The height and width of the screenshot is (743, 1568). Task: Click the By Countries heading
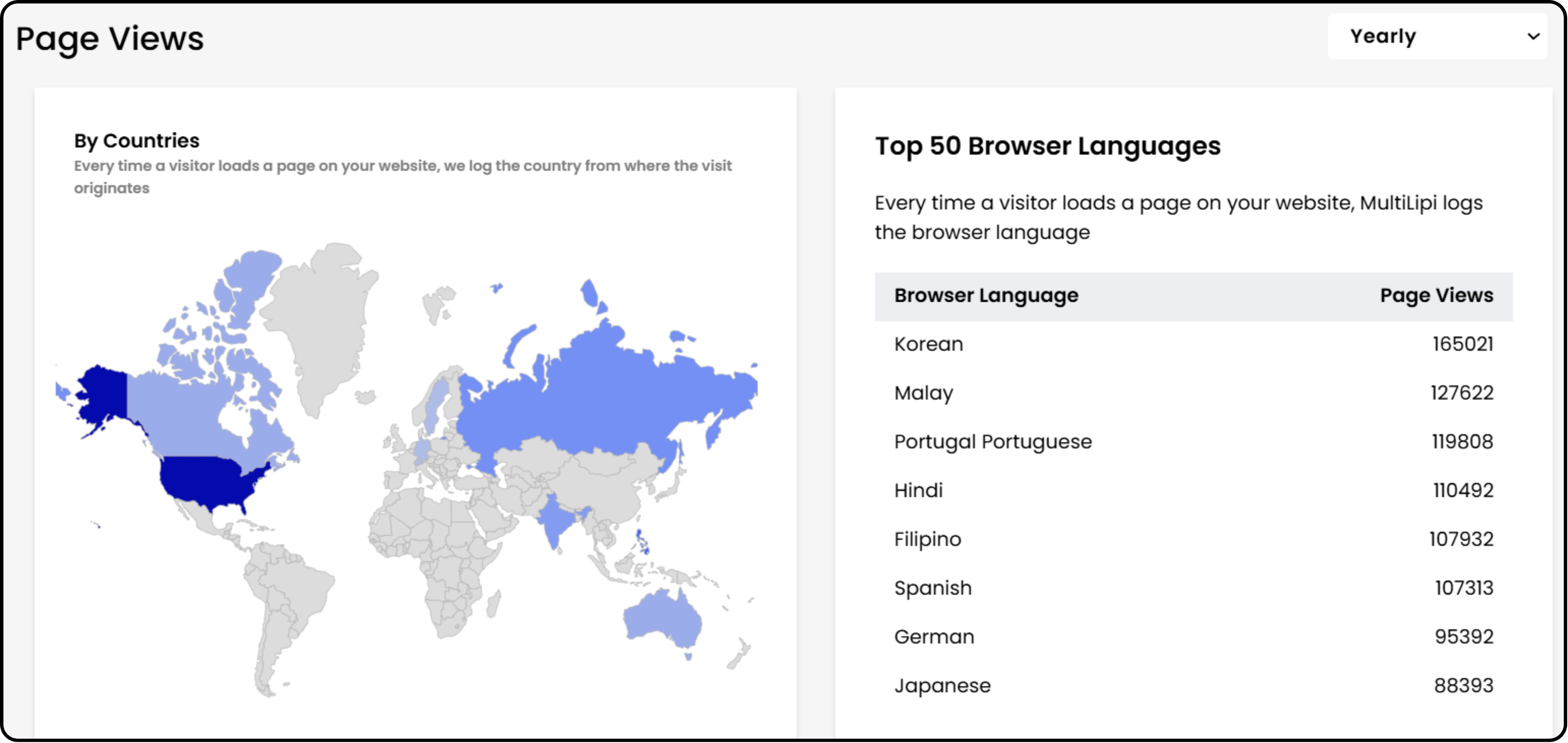[x=137, y=141]
